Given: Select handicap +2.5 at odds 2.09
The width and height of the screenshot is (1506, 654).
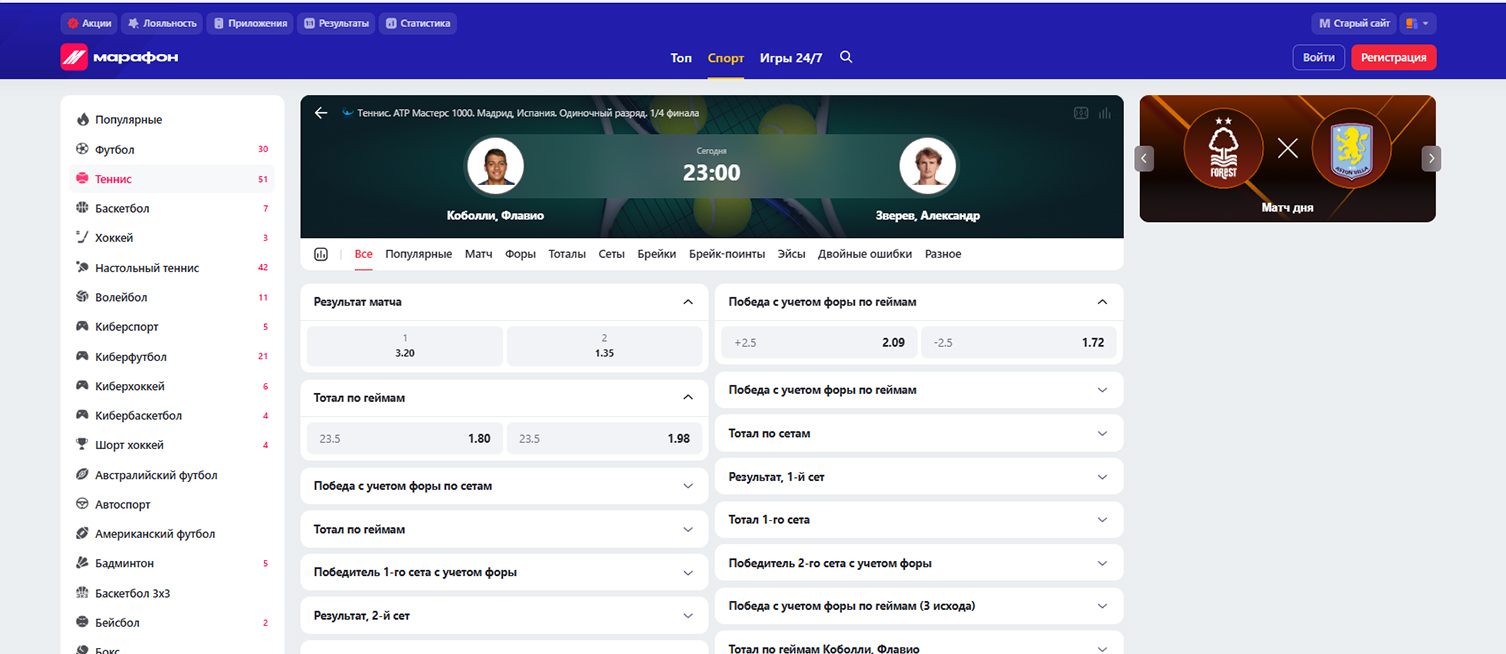Looking at the screenshot, I should 819,342.
